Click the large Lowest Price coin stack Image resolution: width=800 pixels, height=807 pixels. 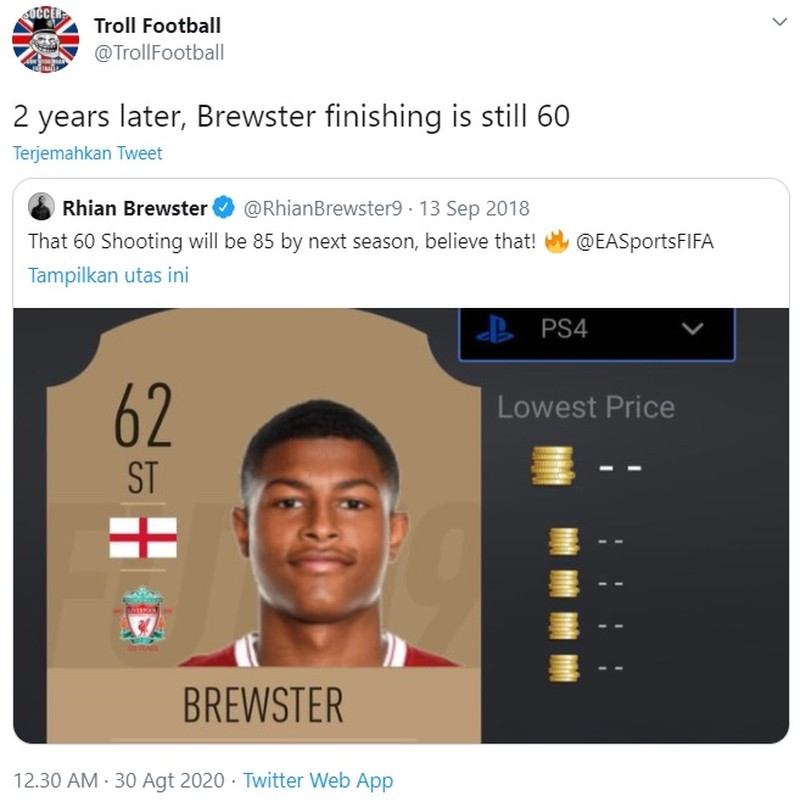pyautogui.click(x=553, y=466)
